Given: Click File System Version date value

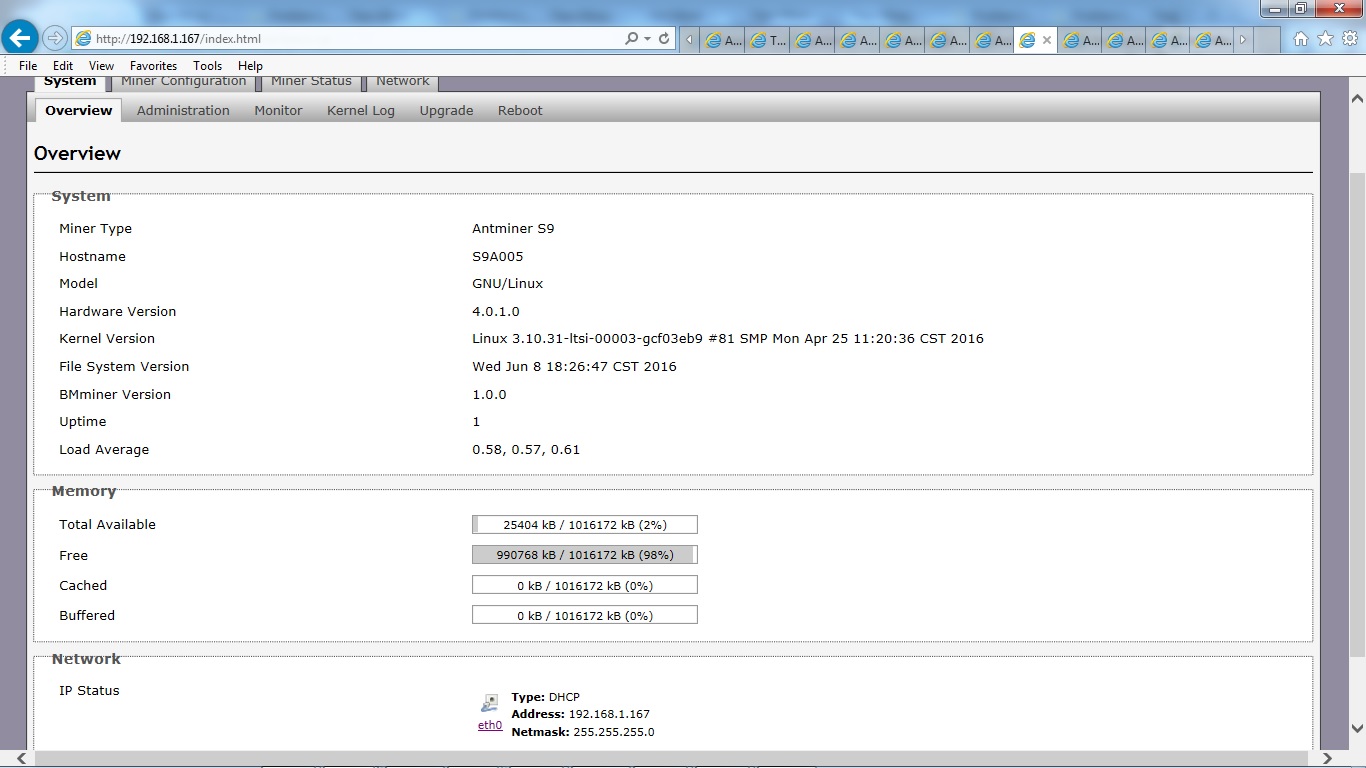Looking at the screenshot, I should tap(574, 367).
